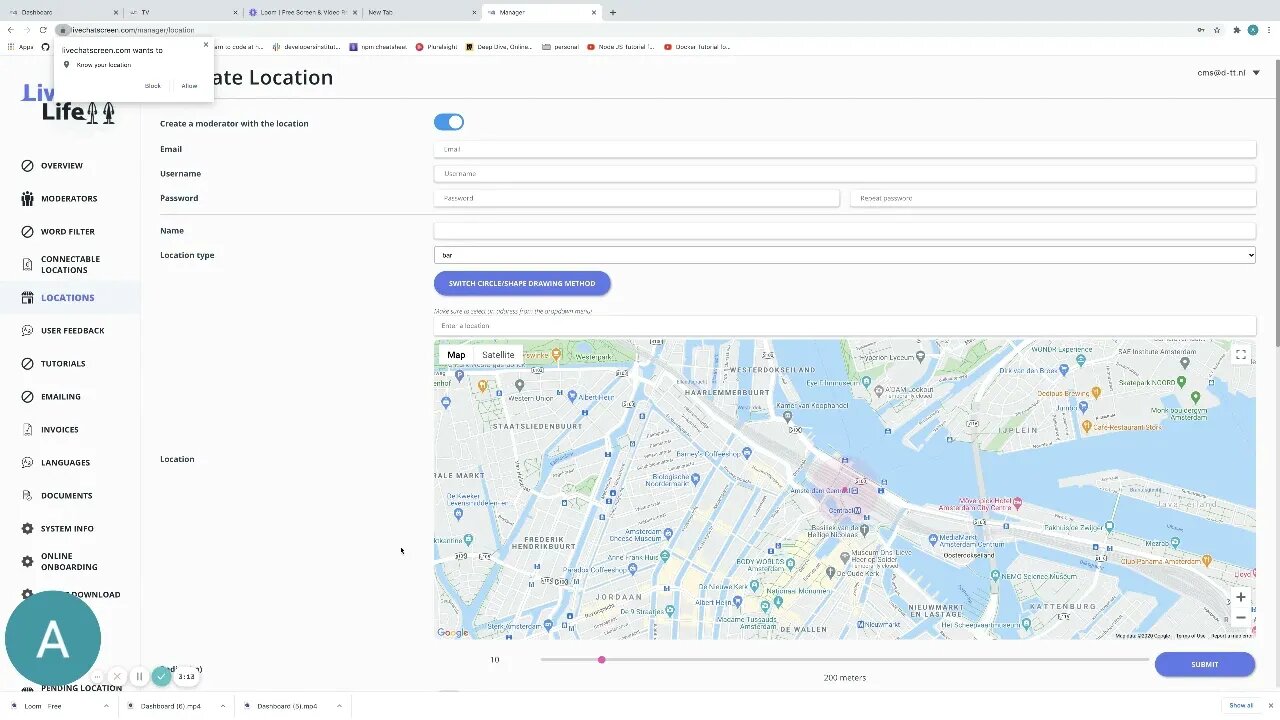
Task: Open the Pending Location sidebar link
Action: click(81, 688)
